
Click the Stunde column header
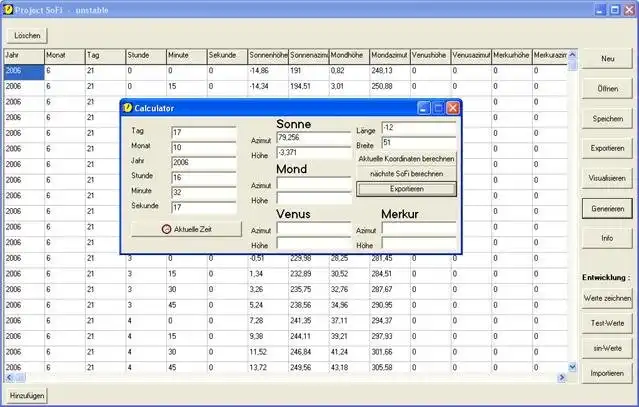point(146,56)
